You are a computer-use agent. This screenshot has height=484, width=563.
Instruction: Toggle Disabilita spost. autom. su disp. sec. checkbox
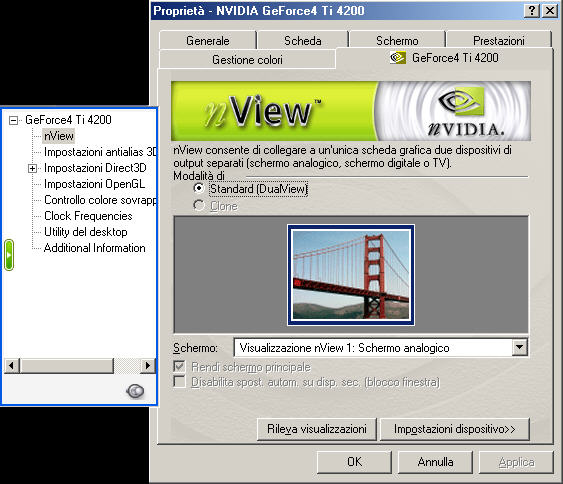[179, 382]
